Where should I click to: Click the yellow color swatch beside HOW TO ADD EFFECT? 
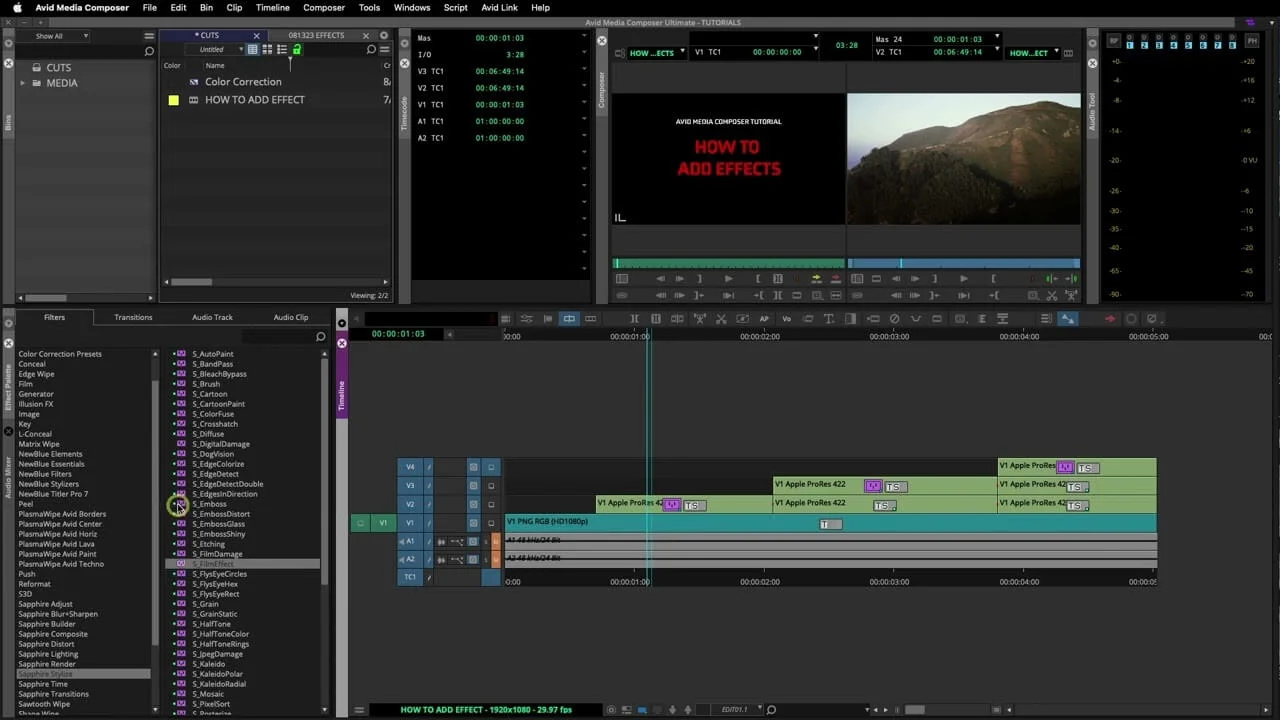pos(173,100)
